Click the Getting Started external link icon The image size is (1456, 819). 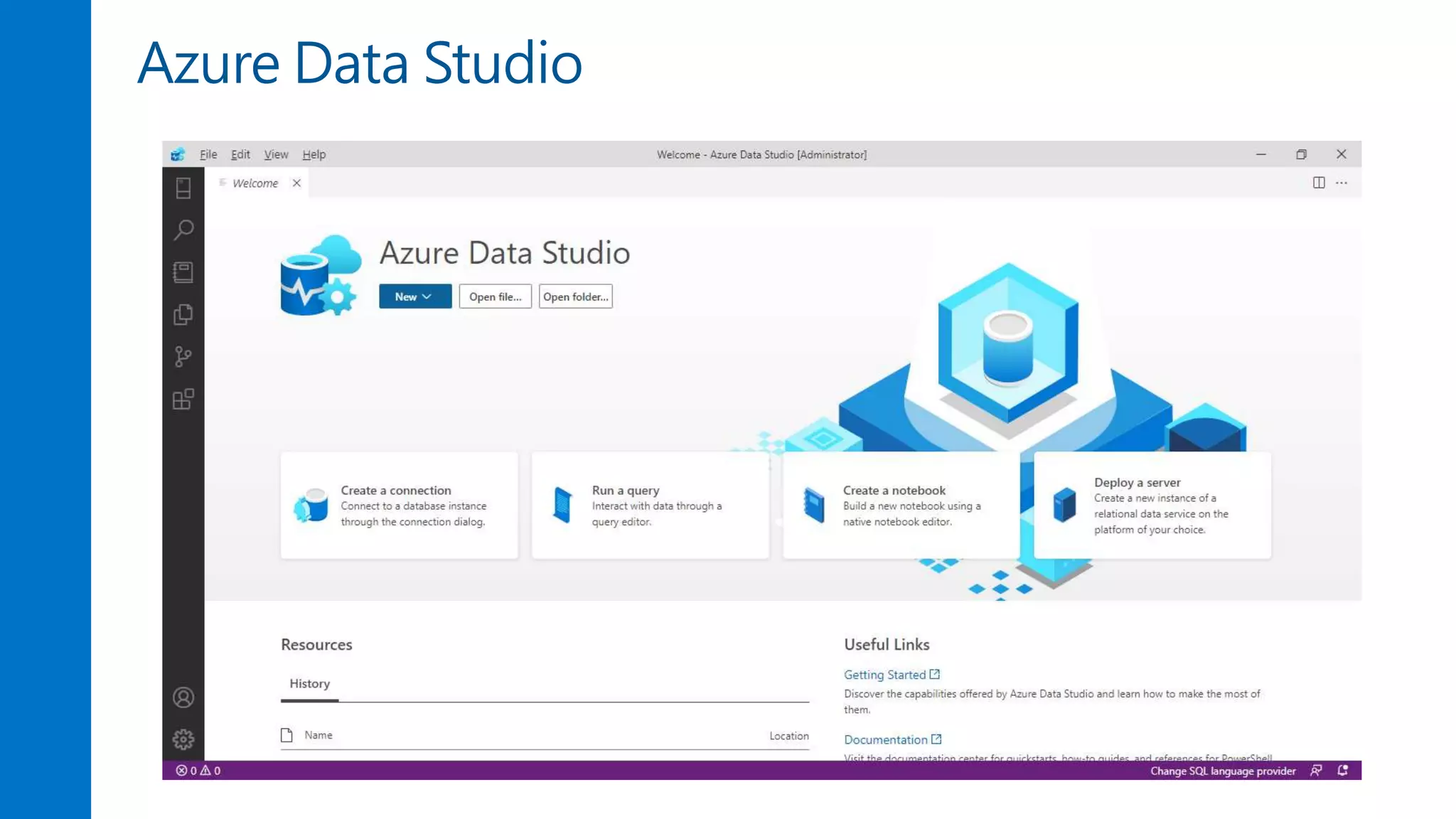pos(935,674)
